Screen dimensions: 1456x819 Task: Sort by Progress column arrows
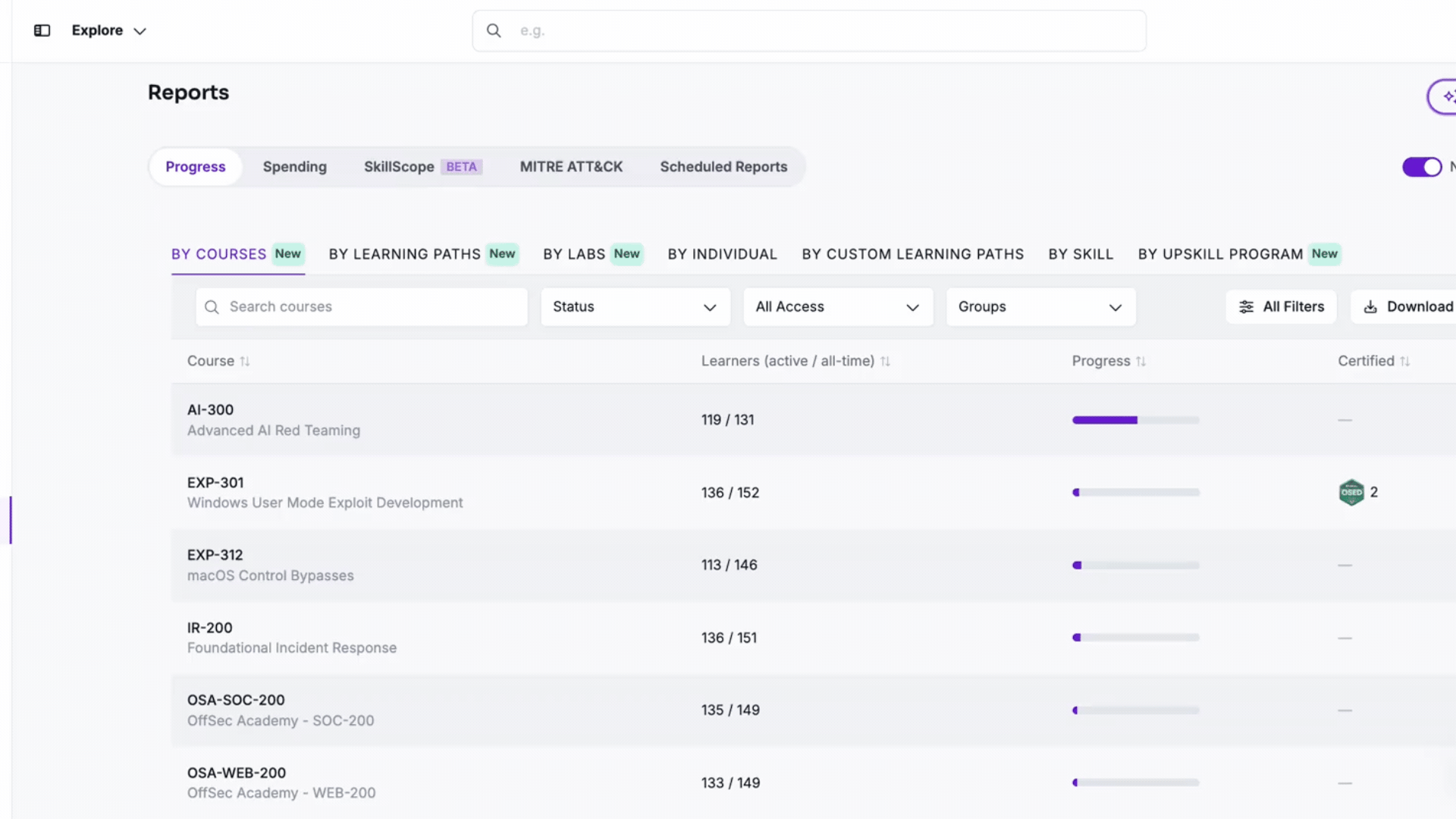[x=1141, y=362]
